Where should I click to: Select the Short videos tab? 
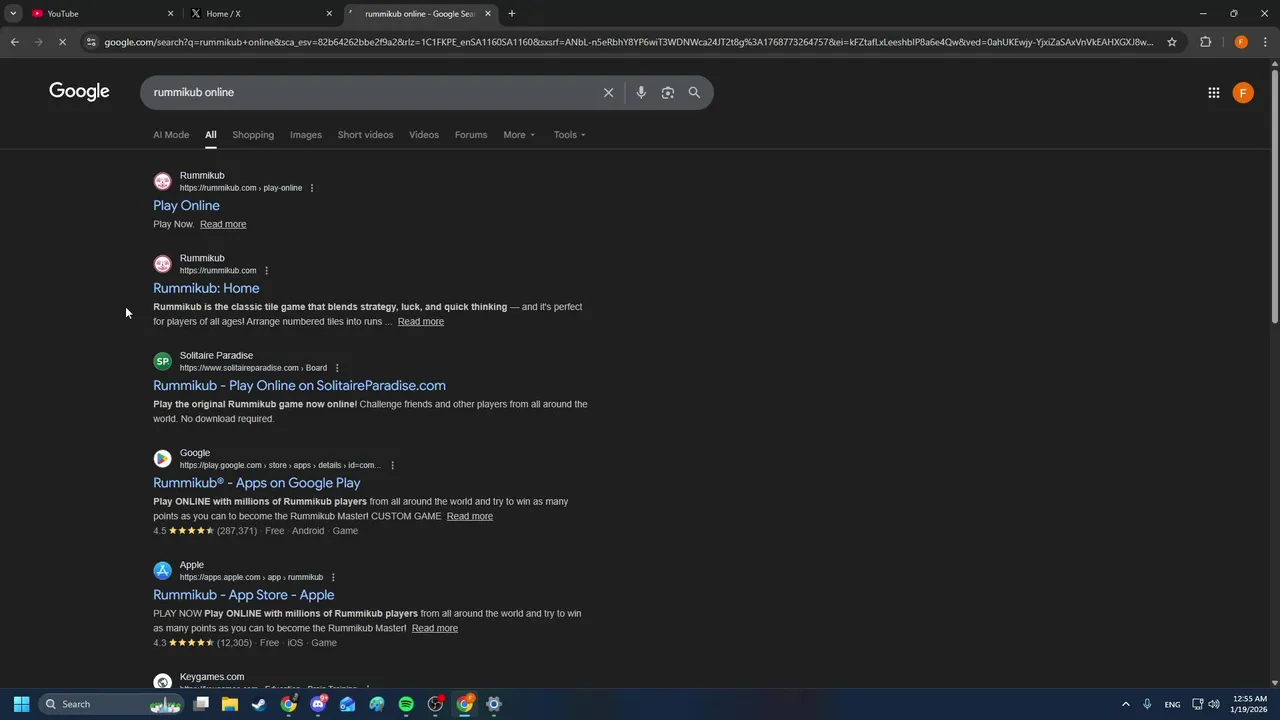[365, 135]
